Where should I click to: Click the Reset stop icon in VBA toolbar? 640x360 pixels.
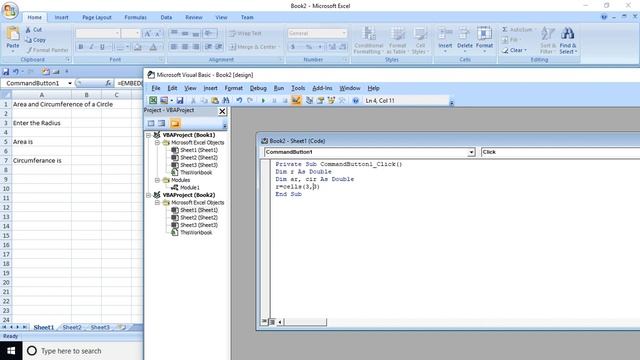[x=285, y=100]
